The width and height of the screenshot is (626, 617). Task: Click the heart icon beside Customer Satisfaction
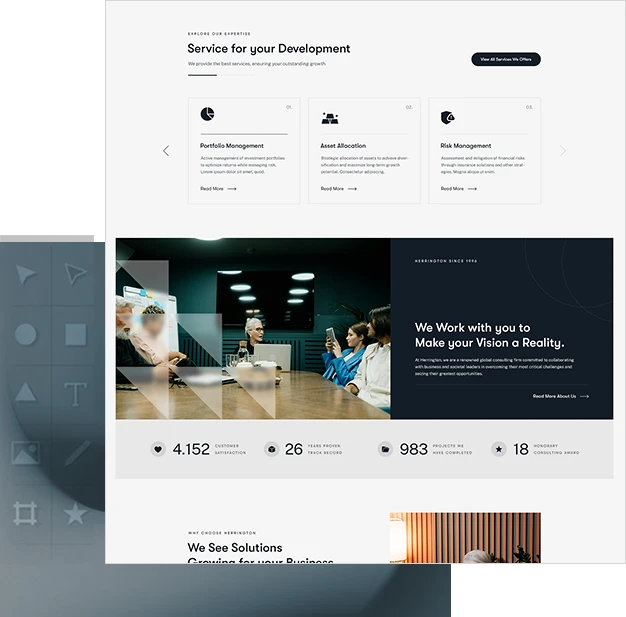(158, 450)
